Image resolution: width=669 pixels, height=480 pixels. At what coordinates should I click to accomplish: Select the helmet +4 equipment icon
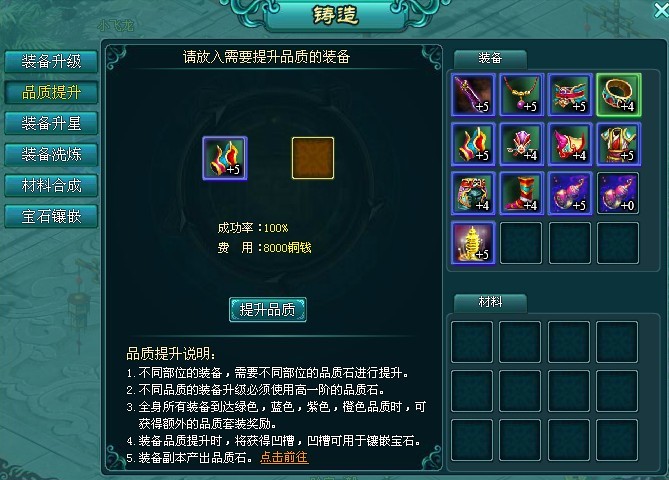click(x=473, y=193)
